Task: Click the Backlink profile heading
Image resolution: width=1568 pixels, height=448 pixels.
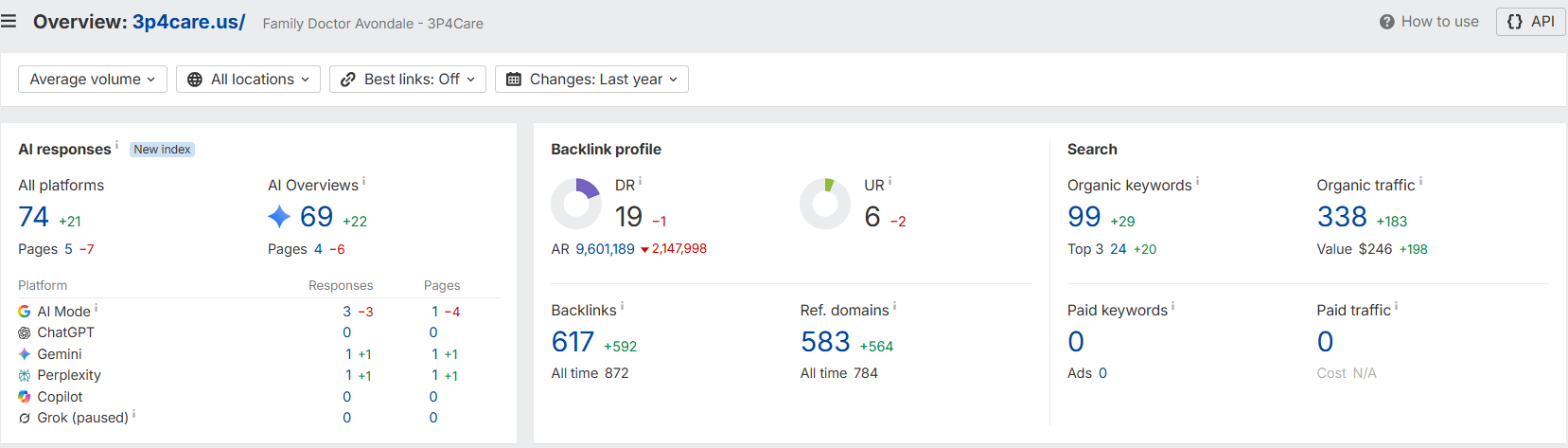Action: pos(606,149)
